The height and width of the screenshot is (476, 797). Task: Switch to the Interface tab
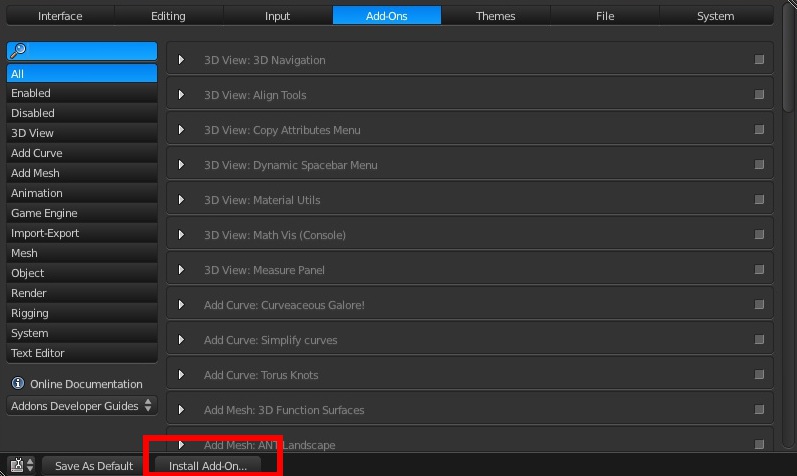60,16
